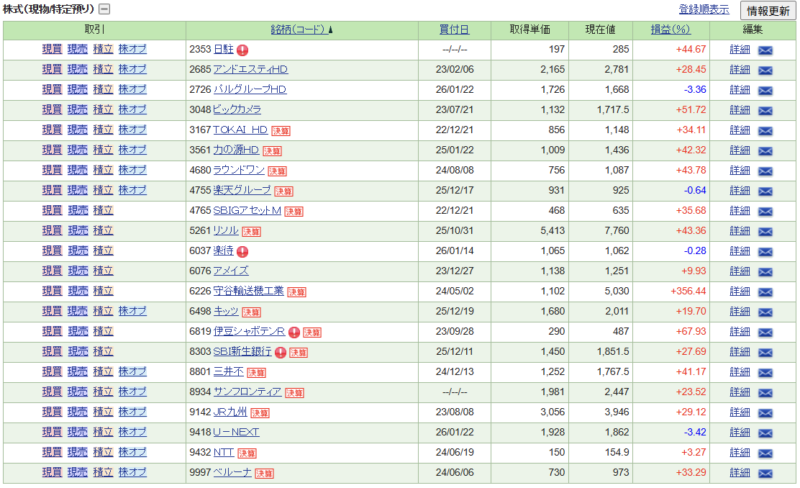Click the envelope icon in the ベルーナ row
The width and height of the screenshot is (800, 488).
click(x=766, y=473)
